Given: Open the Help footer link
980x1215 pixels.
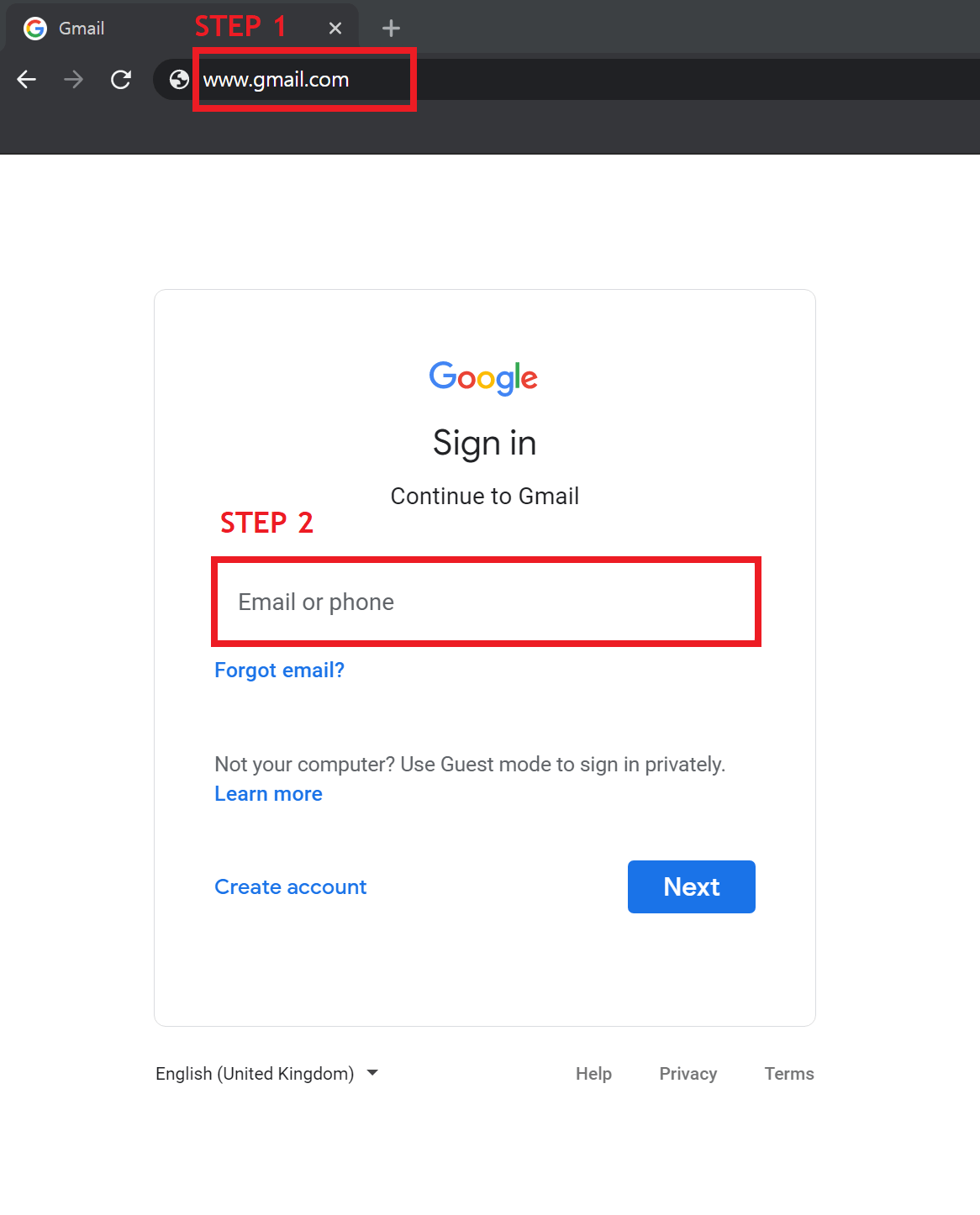Looking at the screenshot, I should [593, 1074].
